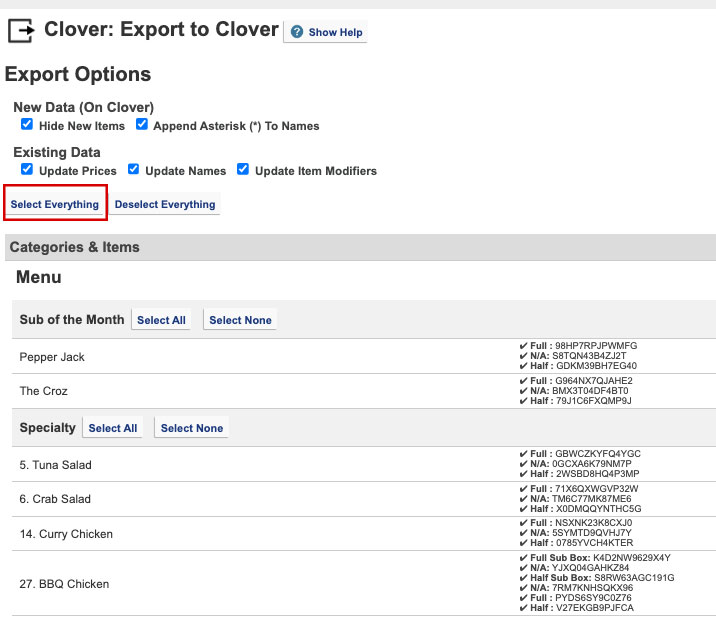Uncheck Update Names
This screenshot has height=618, width=716.
133,169
